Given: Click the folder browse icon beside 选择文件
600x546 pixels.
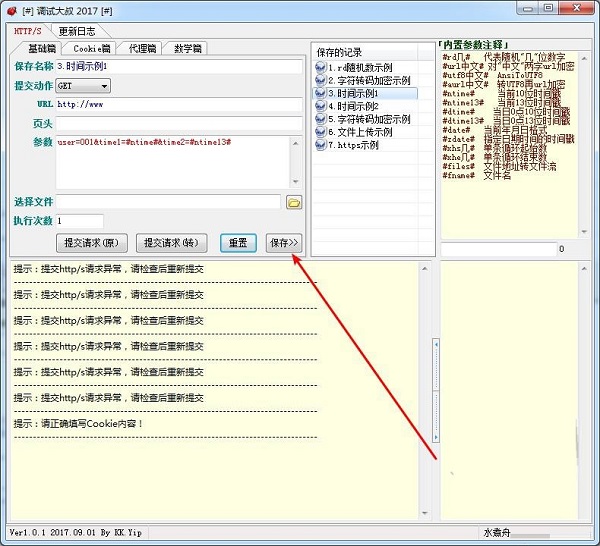Looking at the screenshot, I should [294, 202].
